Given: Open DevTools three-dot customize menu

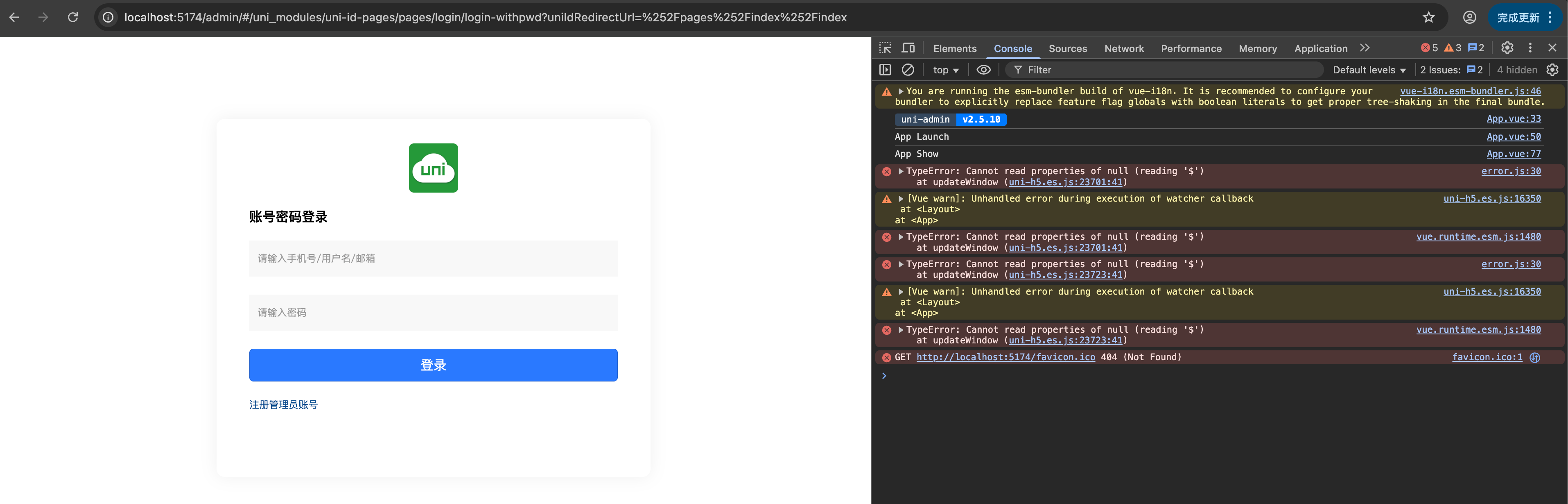Looking at the screenshot, I should pyautogui.click(x=1530, y=48).
